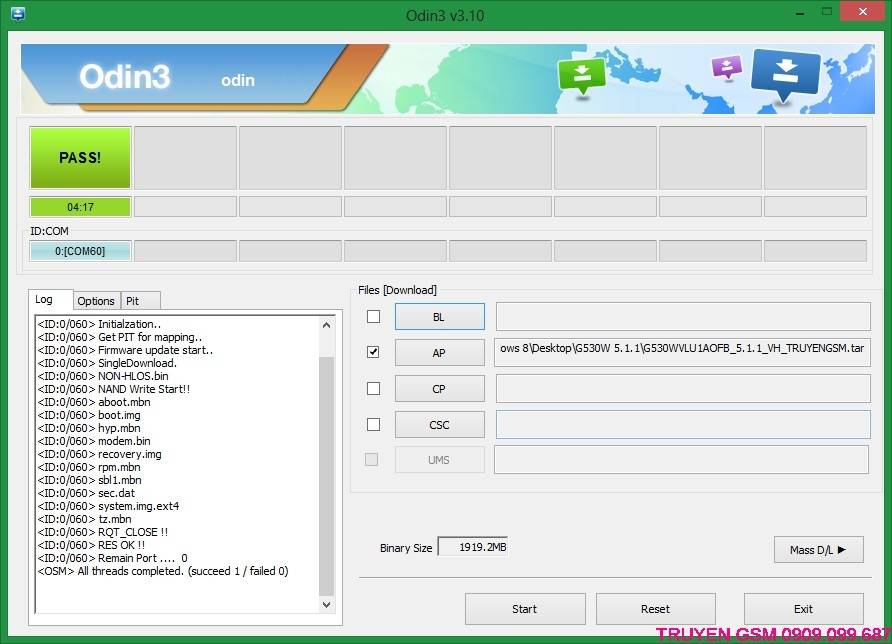Switch to the Options tab
The width and height of the screenshot is (892, 644).
pos(96,301)
